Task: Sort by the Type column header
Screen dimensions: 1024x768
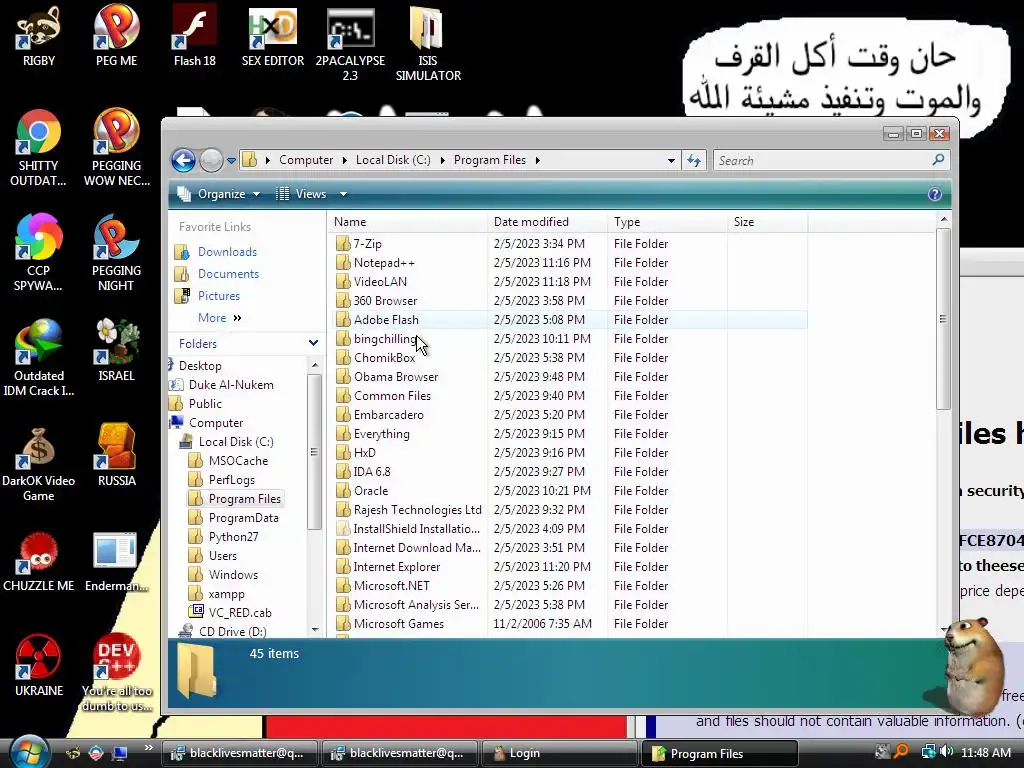Action: point(667,222)
